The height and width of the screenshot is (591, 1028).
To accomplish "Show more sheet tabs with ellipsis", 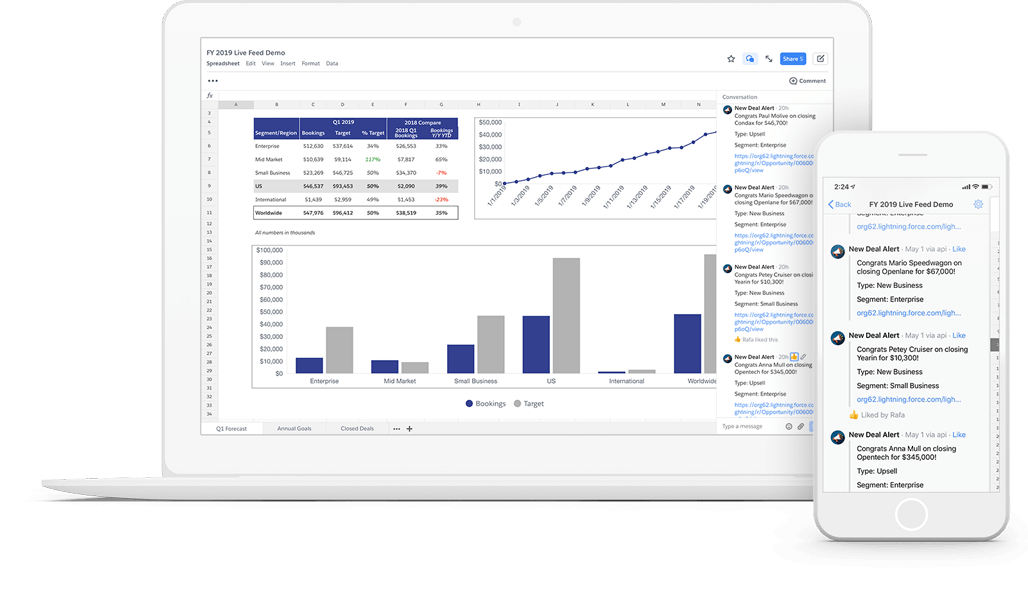I will pos(396,428).
